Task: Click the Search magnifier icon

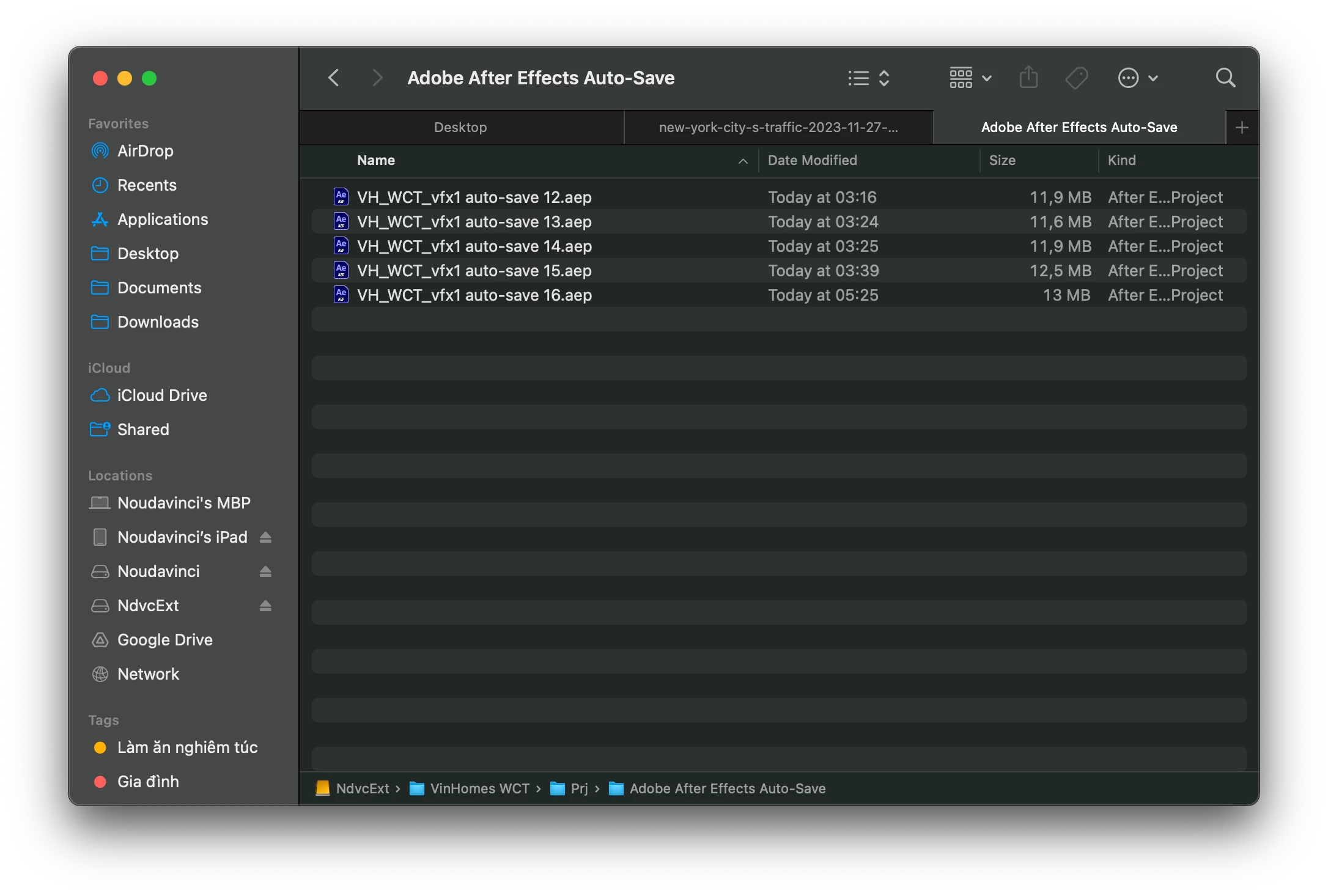Action: click(x=1225, y=78)
